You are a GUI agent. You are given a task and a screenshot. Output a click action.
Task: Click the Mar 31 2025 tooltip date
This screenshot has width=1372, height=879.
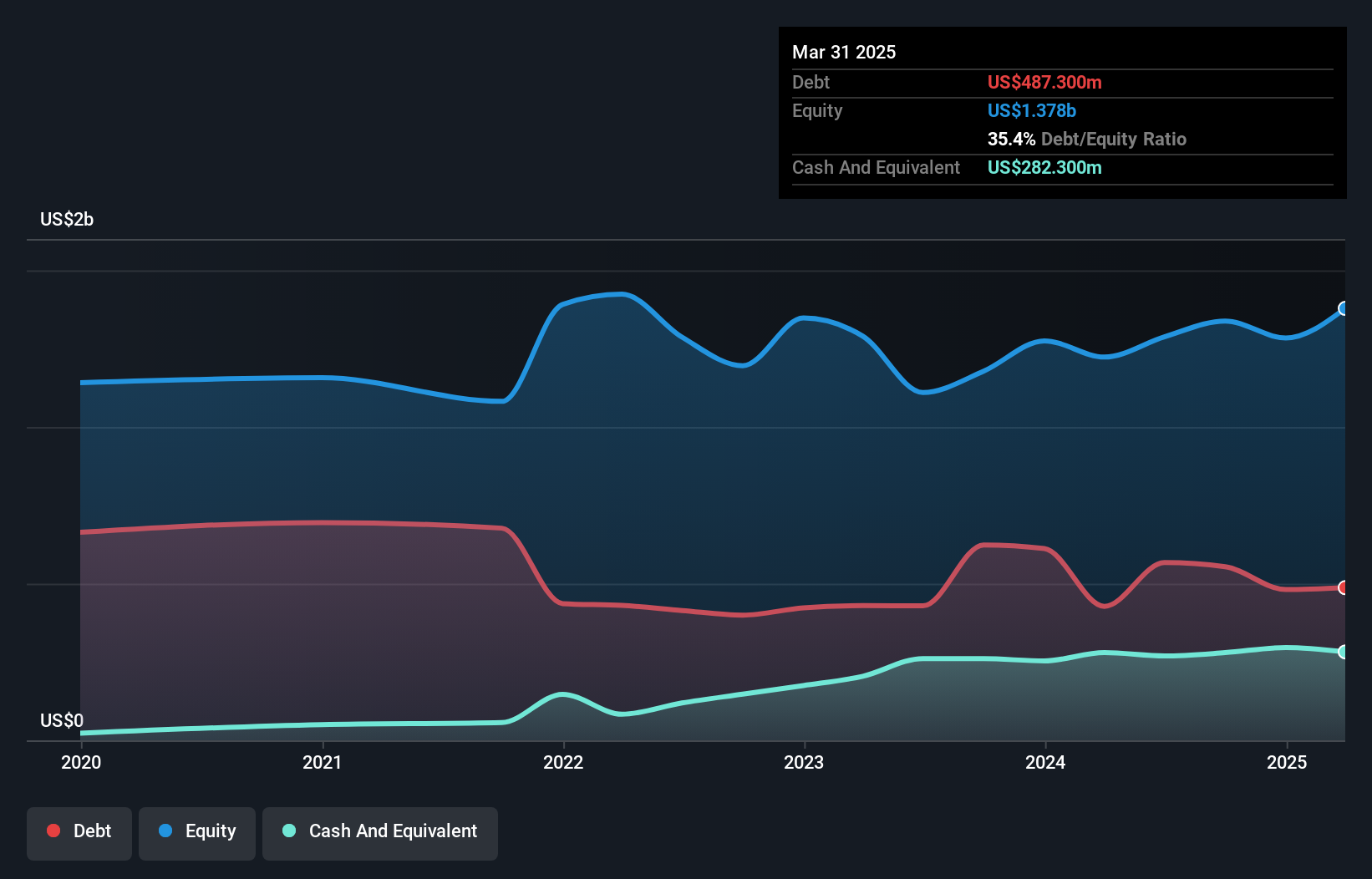click(844, 52)
